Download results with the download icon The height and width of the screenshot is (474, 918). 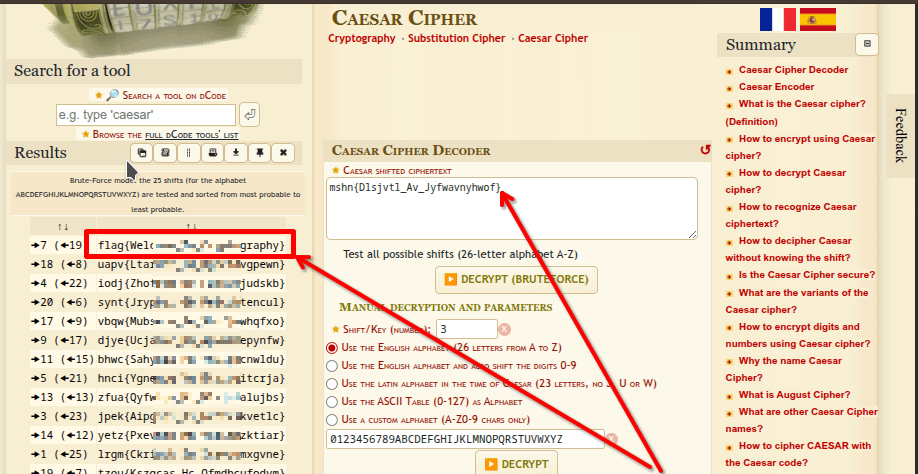236,153
